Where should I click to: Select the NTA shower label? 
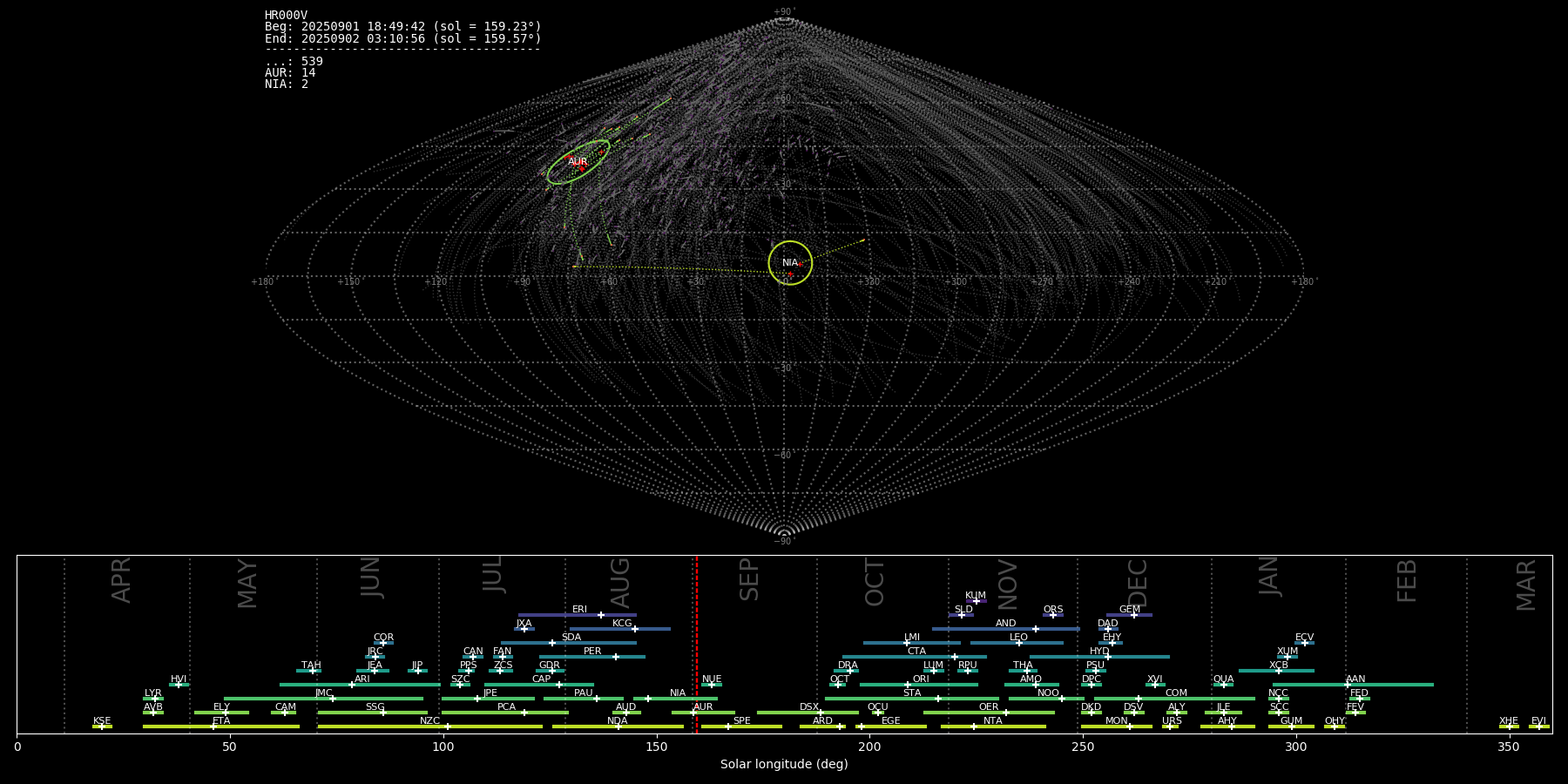point(992,721)
